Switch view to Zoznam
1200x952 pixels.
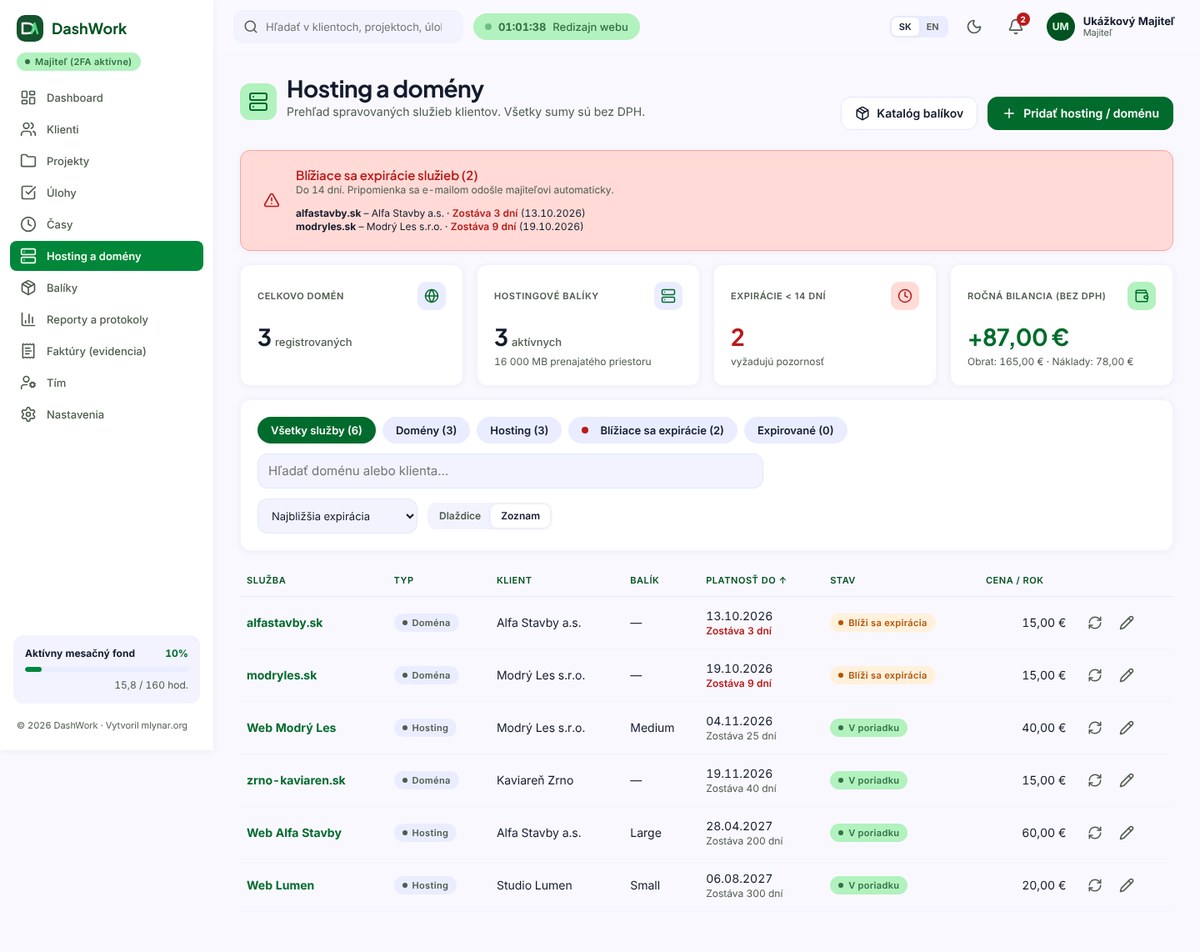point(520,516)
